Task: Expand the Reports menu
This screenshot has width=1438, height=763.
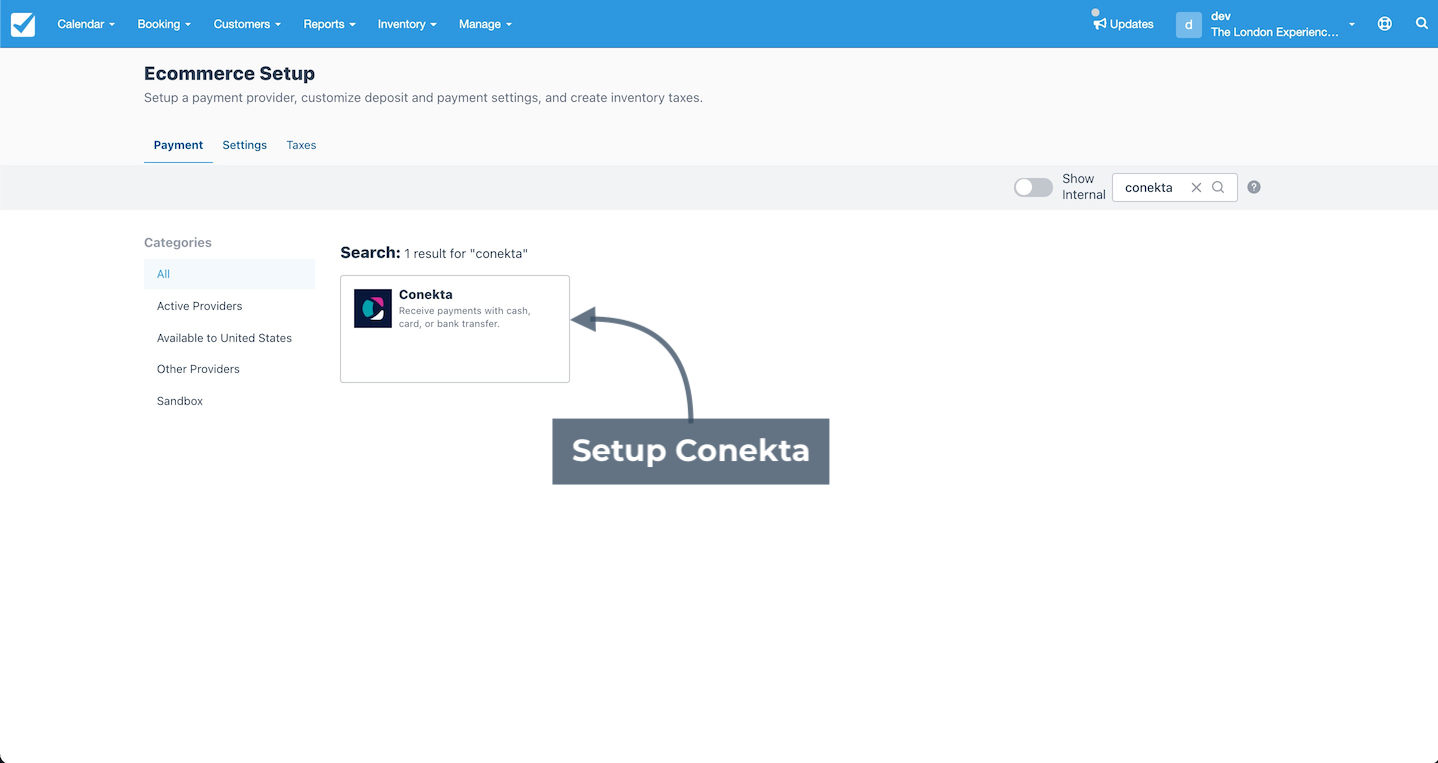Action: click(330, 24)
